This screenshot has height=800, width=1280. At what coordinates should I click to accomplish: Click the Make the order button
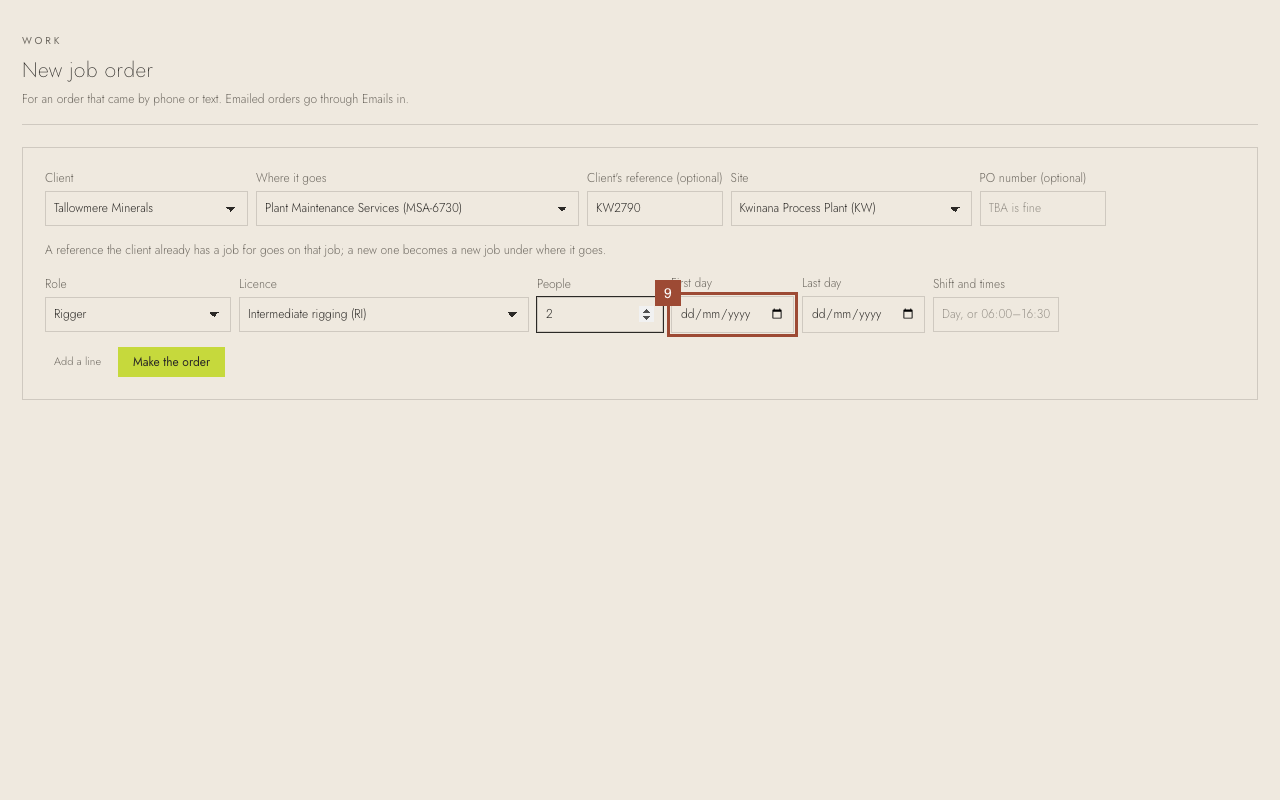point(171,362)
